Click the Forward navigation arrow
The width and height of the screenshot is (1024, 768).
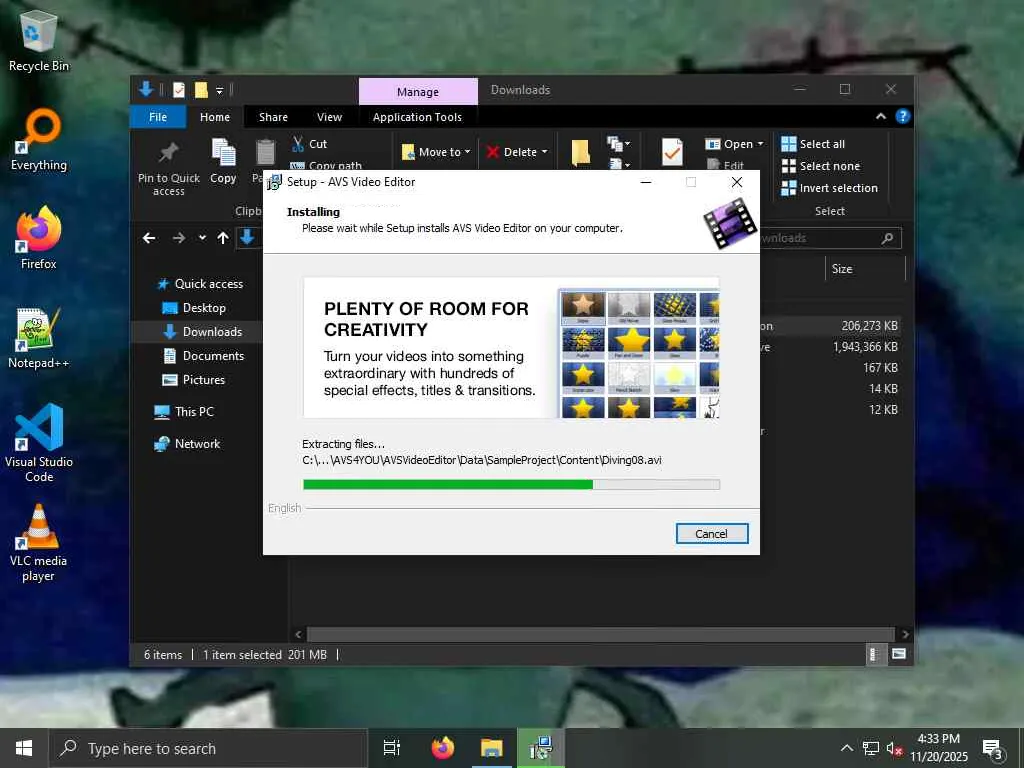point(178,238)
